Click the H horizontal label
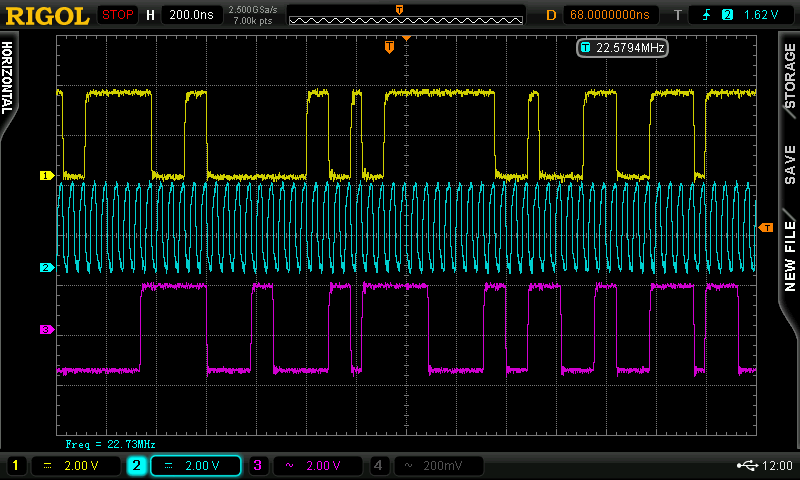This screenshot has height=480, width=800. [x=150, y=15]
